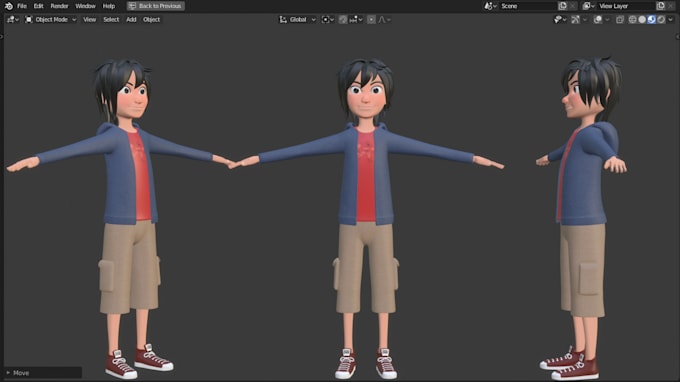The image size is (680, 382).
Task: Click the View Layer name field
Action: [626, 6]
